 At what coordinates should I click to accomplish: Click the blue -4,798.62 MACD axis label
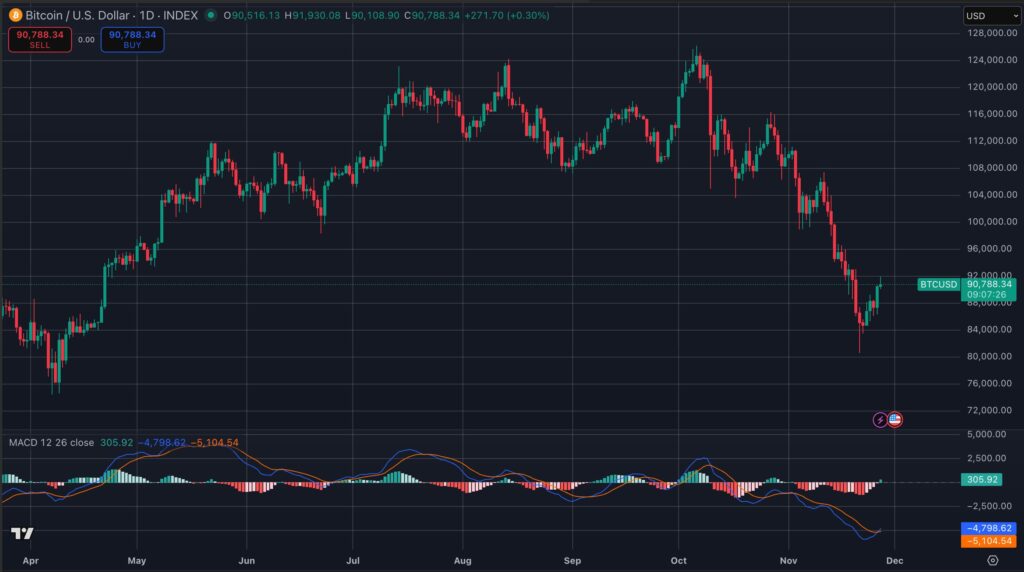[989, 528]
